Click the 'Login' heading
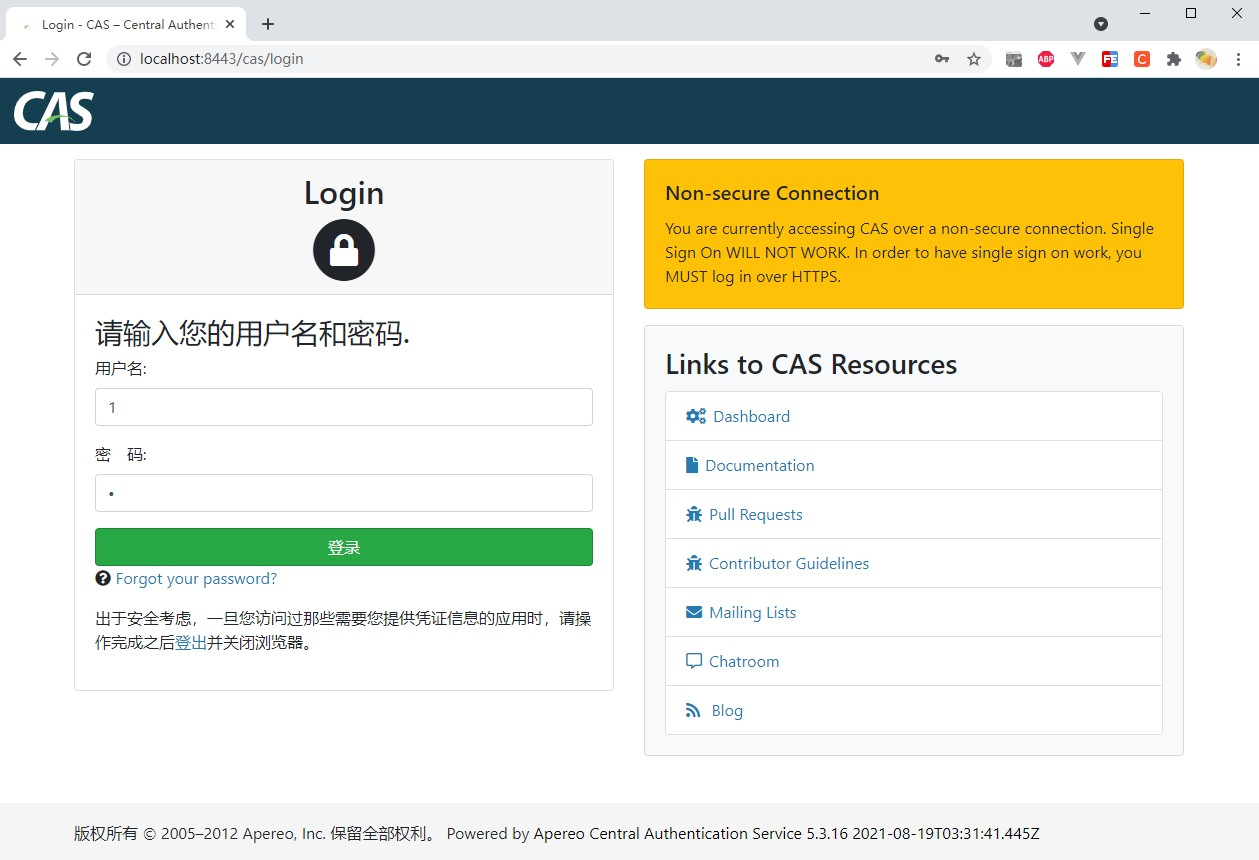The image size is (1259, 860). 344,193
